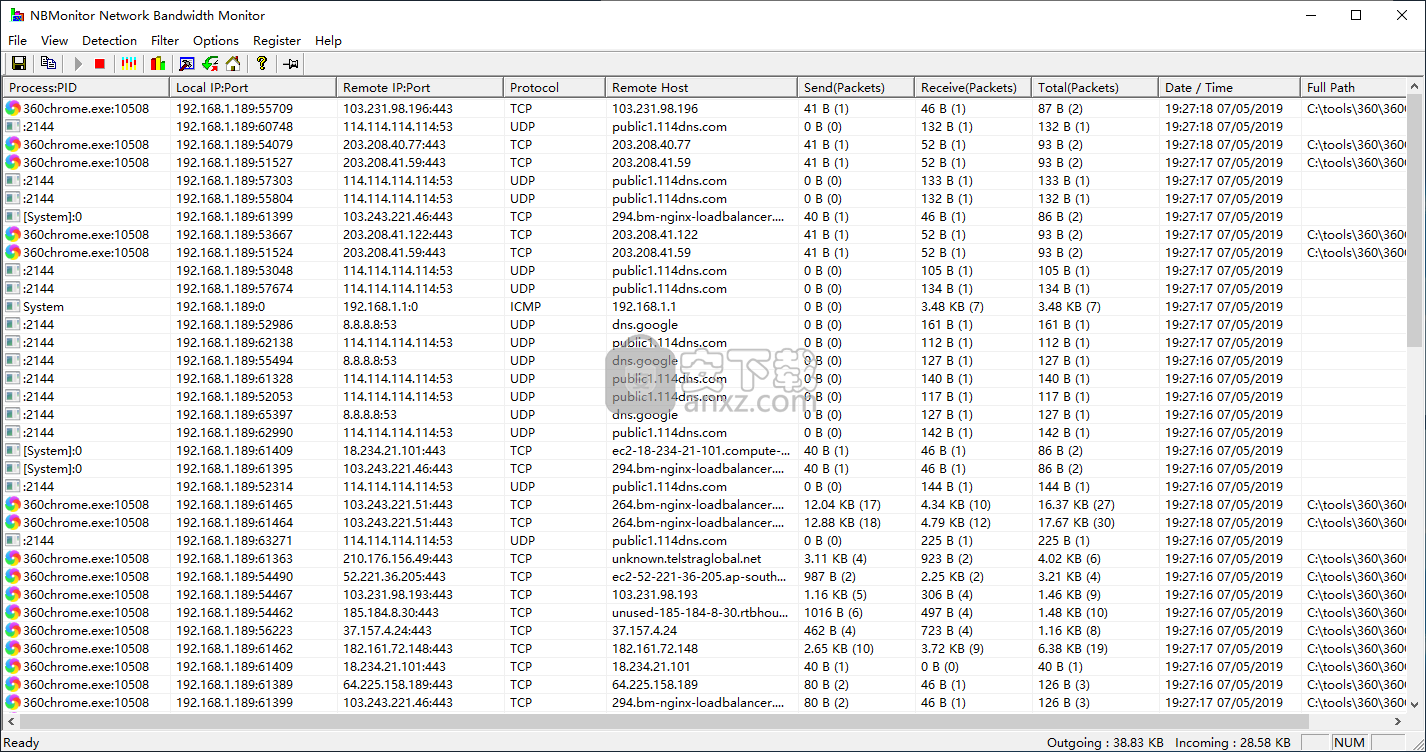Click the Copy toolbar icon
This screenshot has height=752, width=1426.
[48, 64]
